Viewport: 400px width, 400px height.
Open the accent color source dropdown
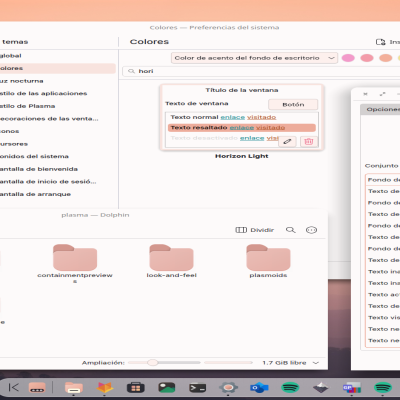(x=254, y=58)
